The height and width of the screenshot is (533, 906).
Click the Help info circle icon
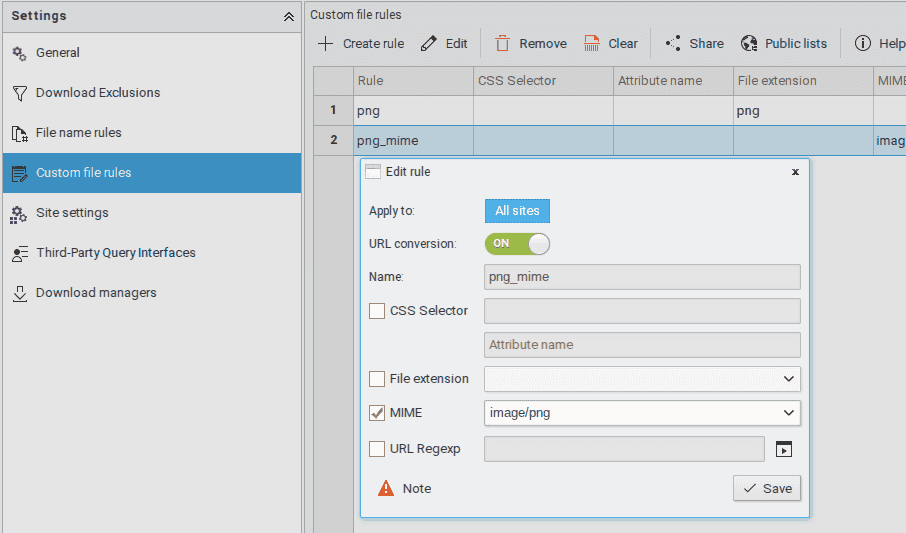click(x=863, y=43)
